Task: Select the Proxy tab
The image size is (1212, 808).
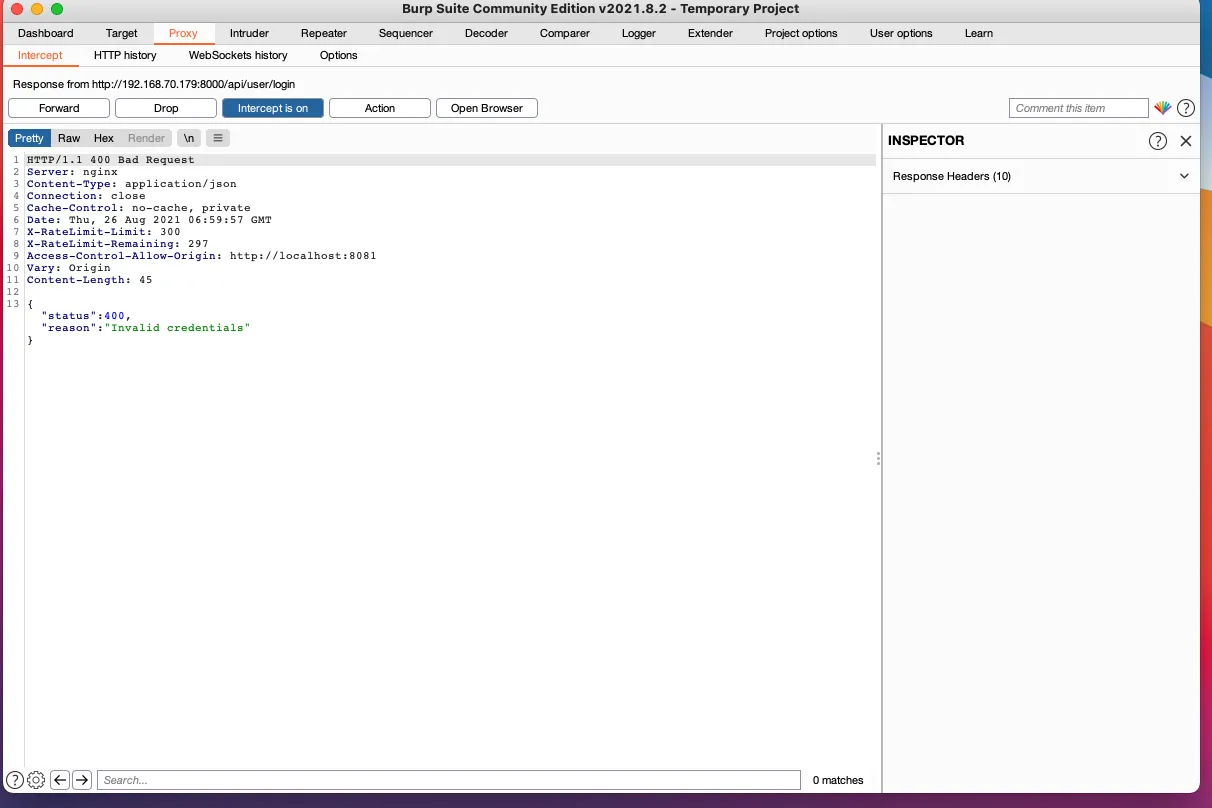Action: click(183, 33)
